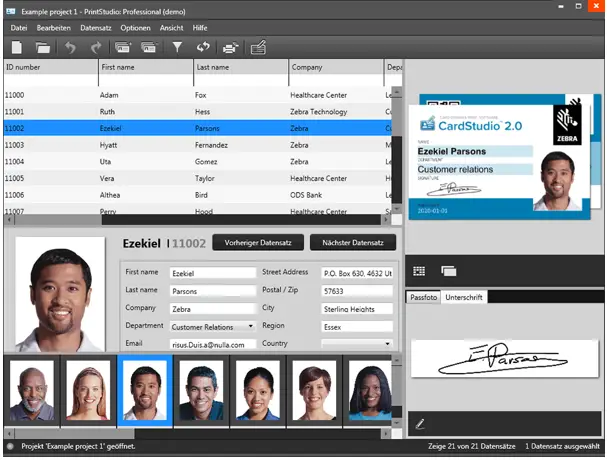Screen dimensions: 607x460
Task: Click the record table vertical scrollbar
Action: (397, 151)
